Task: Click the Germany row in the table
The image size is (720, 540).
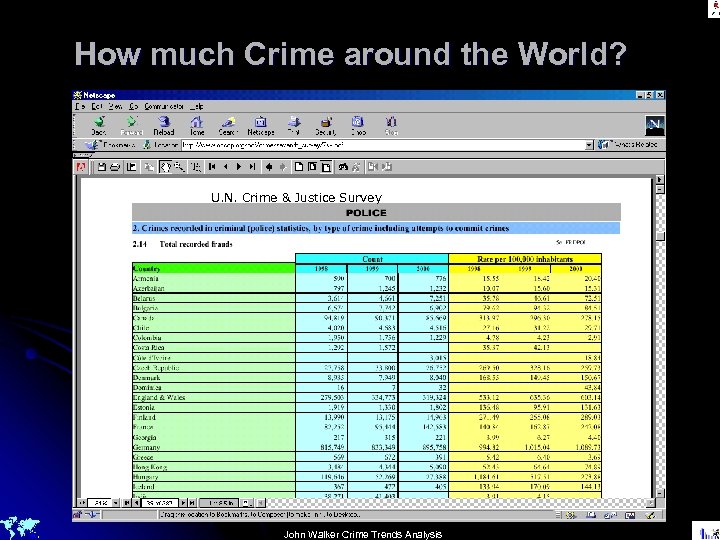Action: 366,447
